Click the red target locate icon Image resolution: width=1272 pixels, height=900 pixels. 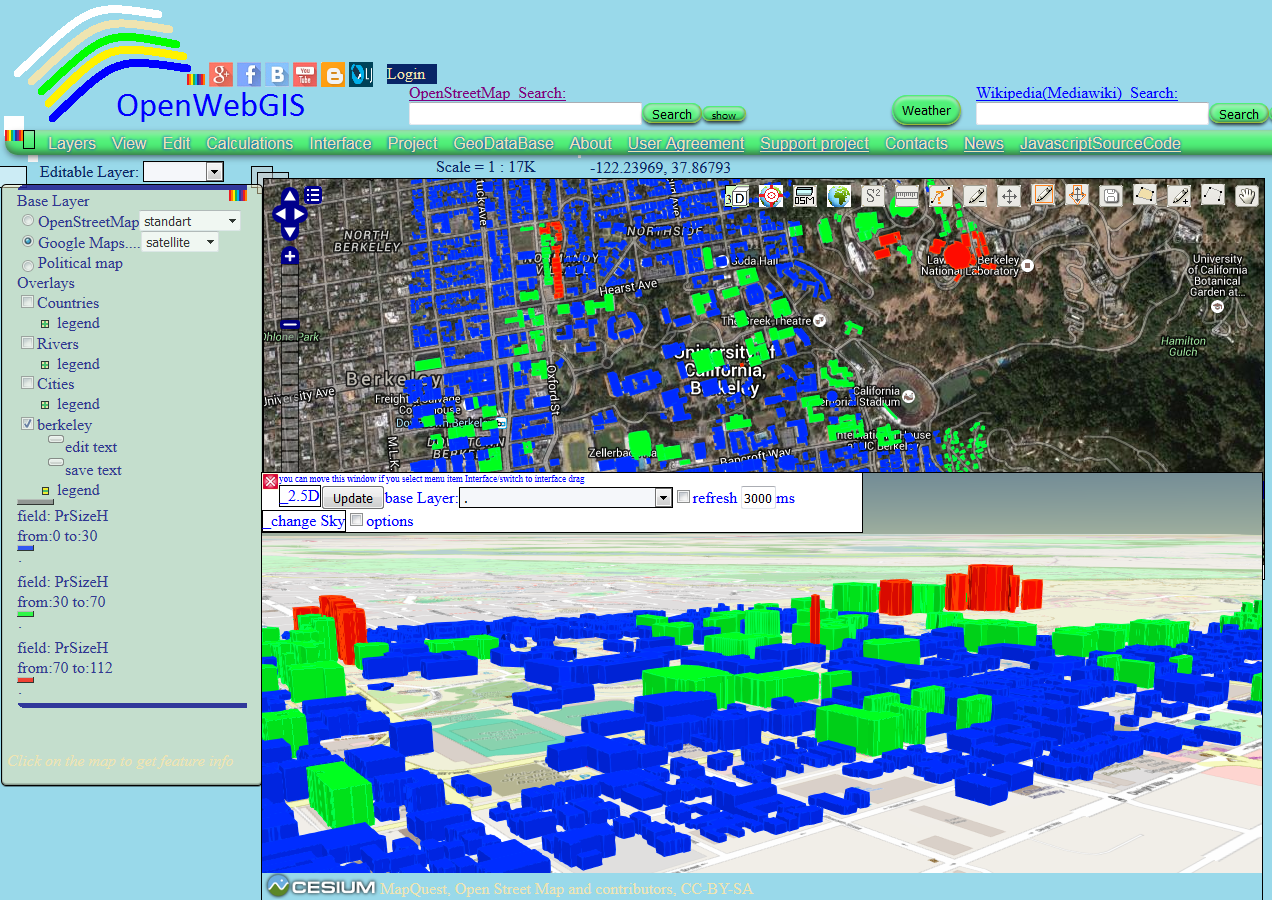tap(770, 196)
